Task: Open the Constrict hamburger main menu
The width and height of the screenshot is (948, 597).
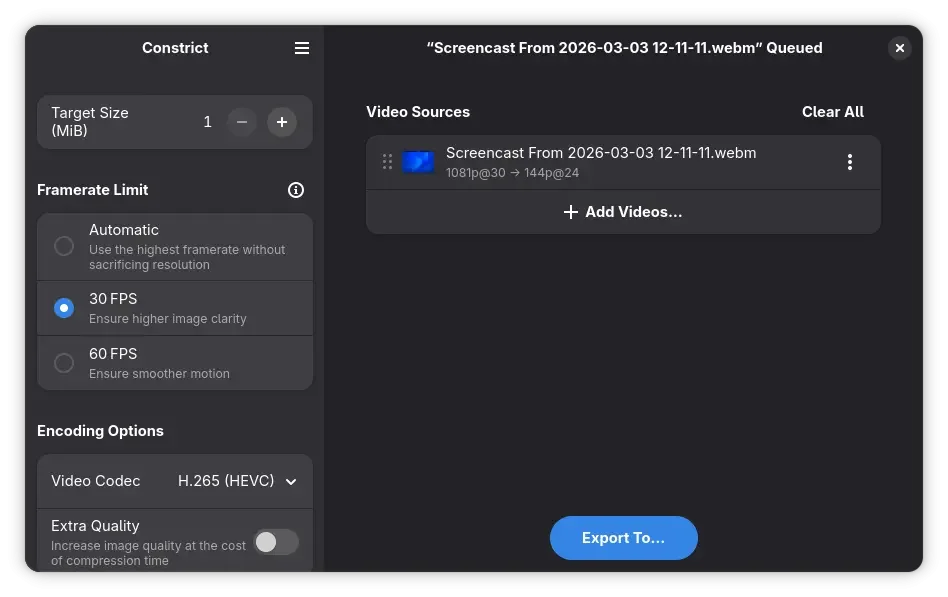Action: pyautogui.click(x=302, y=48)
